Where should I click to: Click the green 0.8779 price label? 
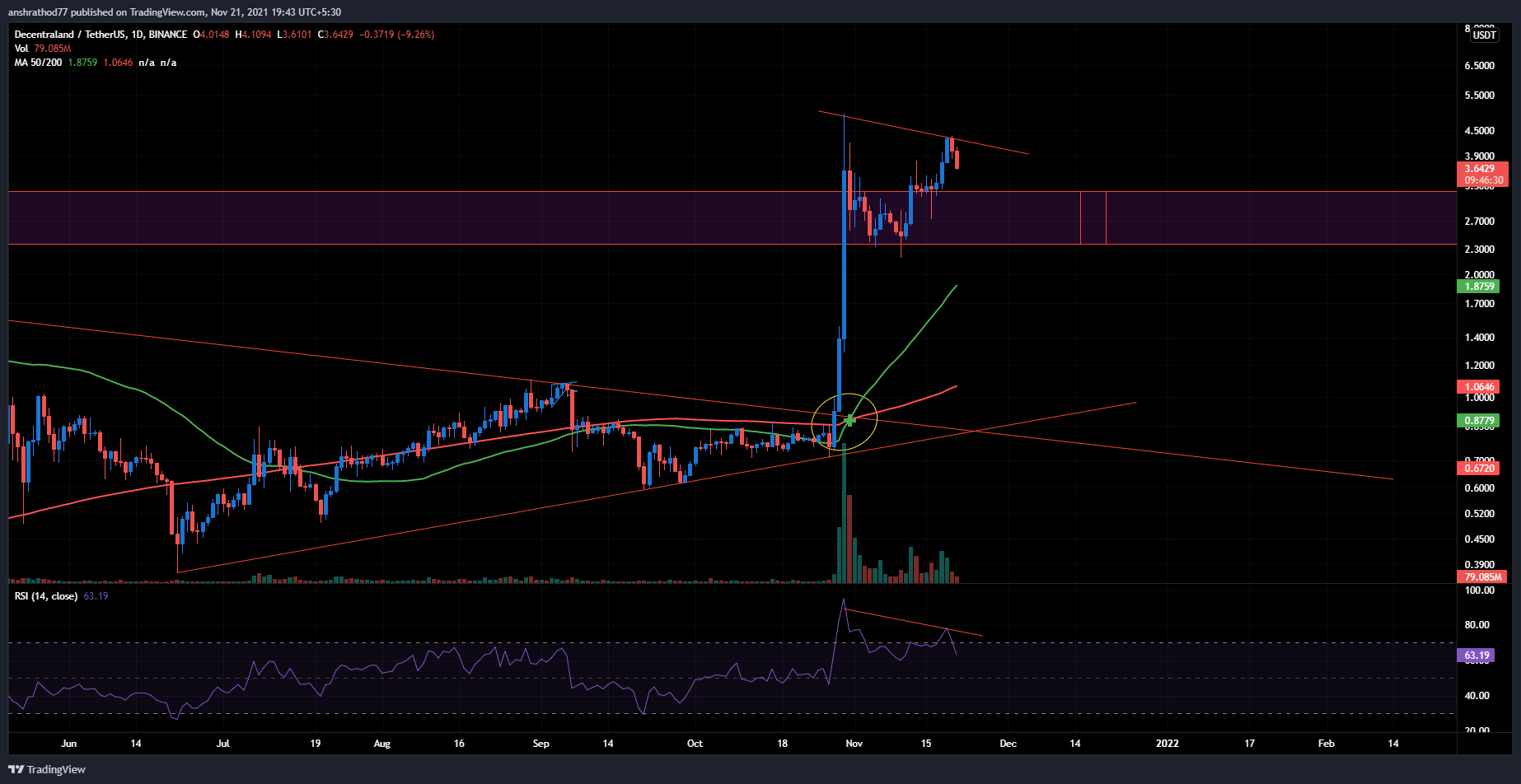[1478, 421]
